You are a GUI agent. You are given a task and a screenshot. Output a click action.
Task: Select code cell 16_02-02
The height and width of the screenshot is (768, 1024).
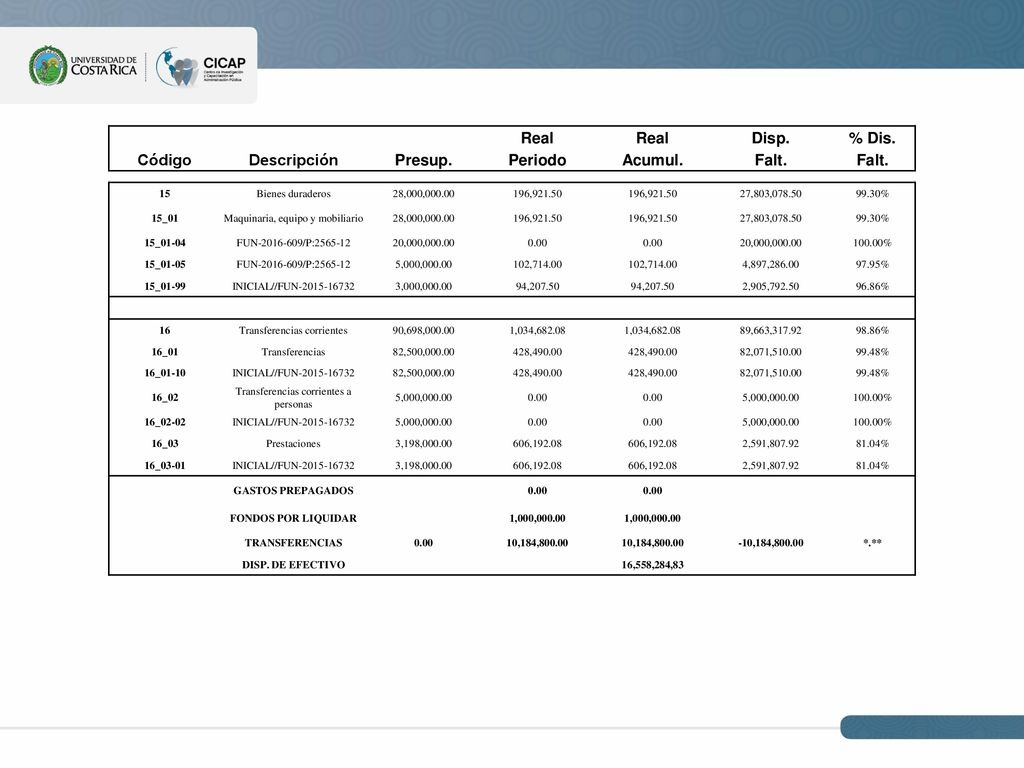(x=165, y=422)
